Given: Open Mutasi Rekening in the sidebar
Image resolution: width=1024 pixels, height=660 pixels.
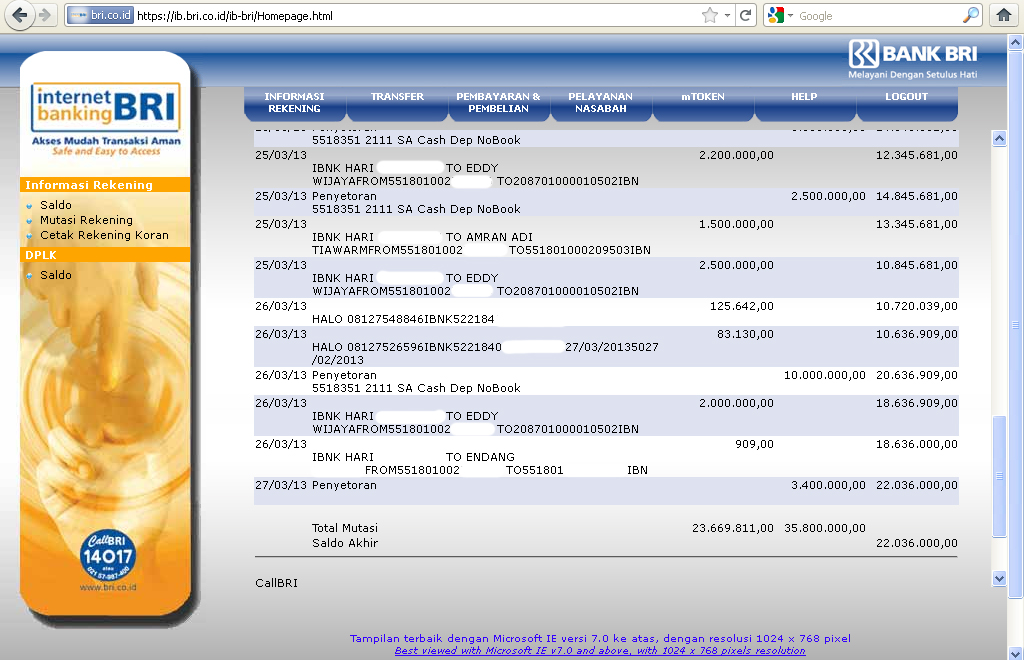Looking at the screenshot, I should (86, 220).
